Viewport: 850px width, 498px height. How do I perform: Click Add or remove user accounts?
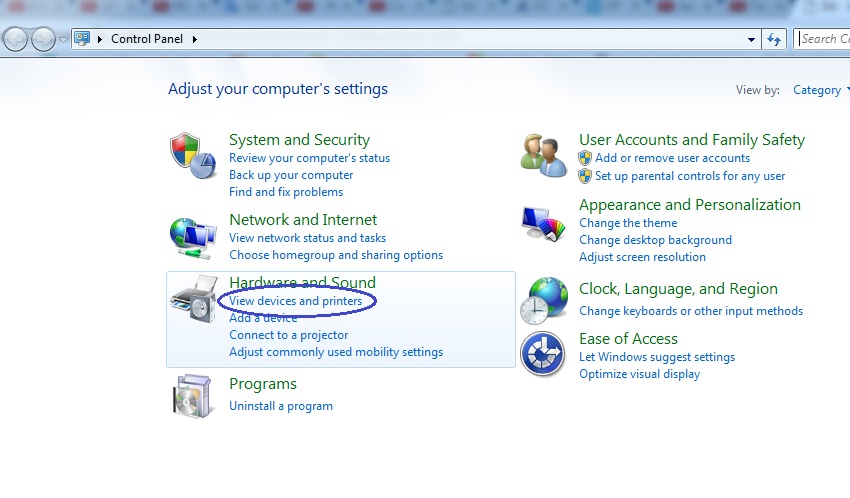click(672, 158)
